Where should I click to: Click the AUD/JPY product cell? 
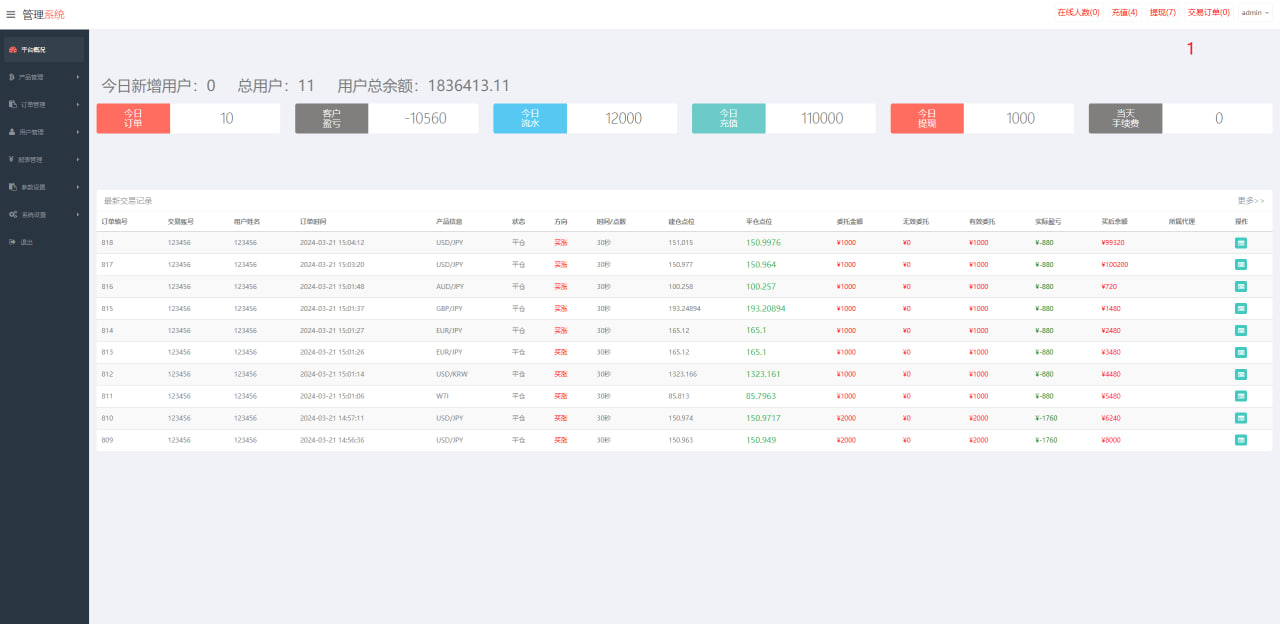(x=449, y=287)
